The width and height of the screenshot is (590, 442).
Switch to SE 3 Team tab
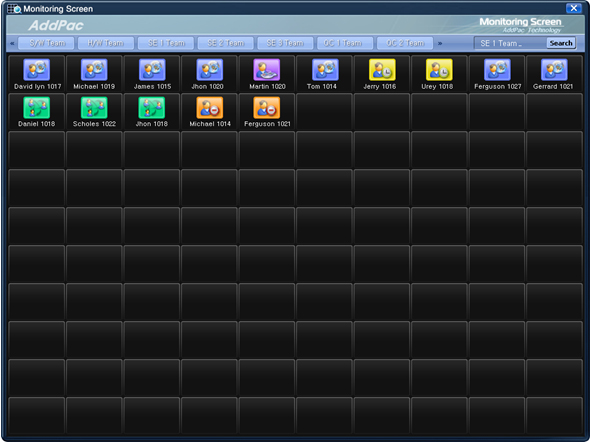(x=285, y=43)
